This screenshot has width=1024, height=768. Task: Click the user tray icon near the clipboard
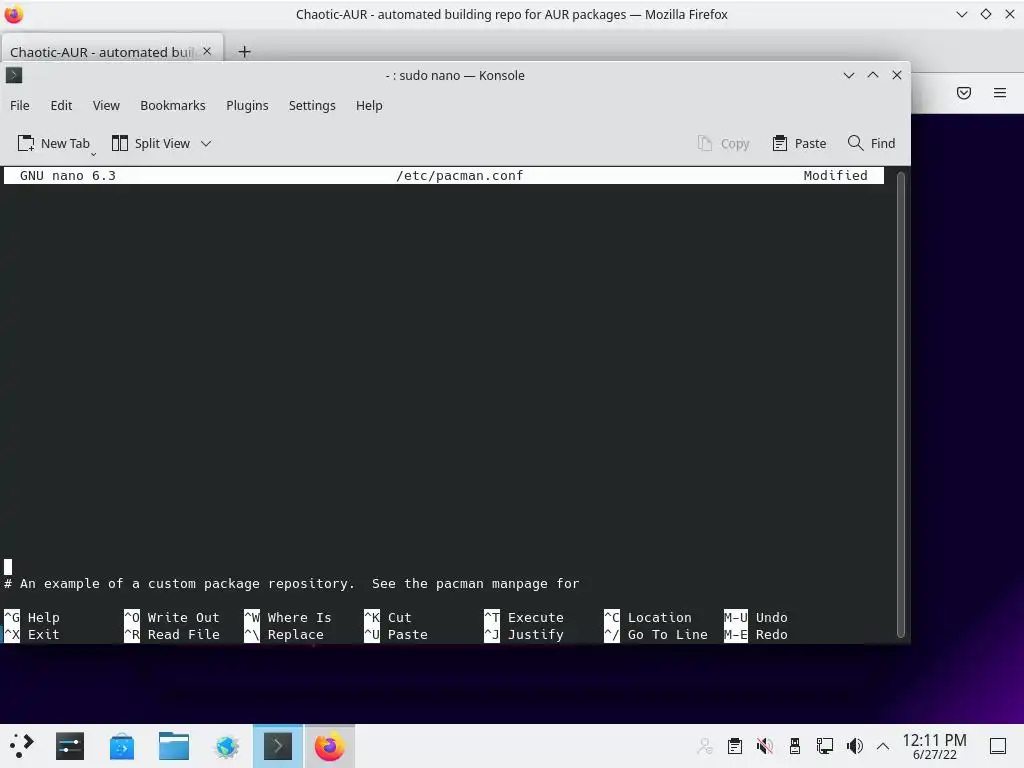705,746
